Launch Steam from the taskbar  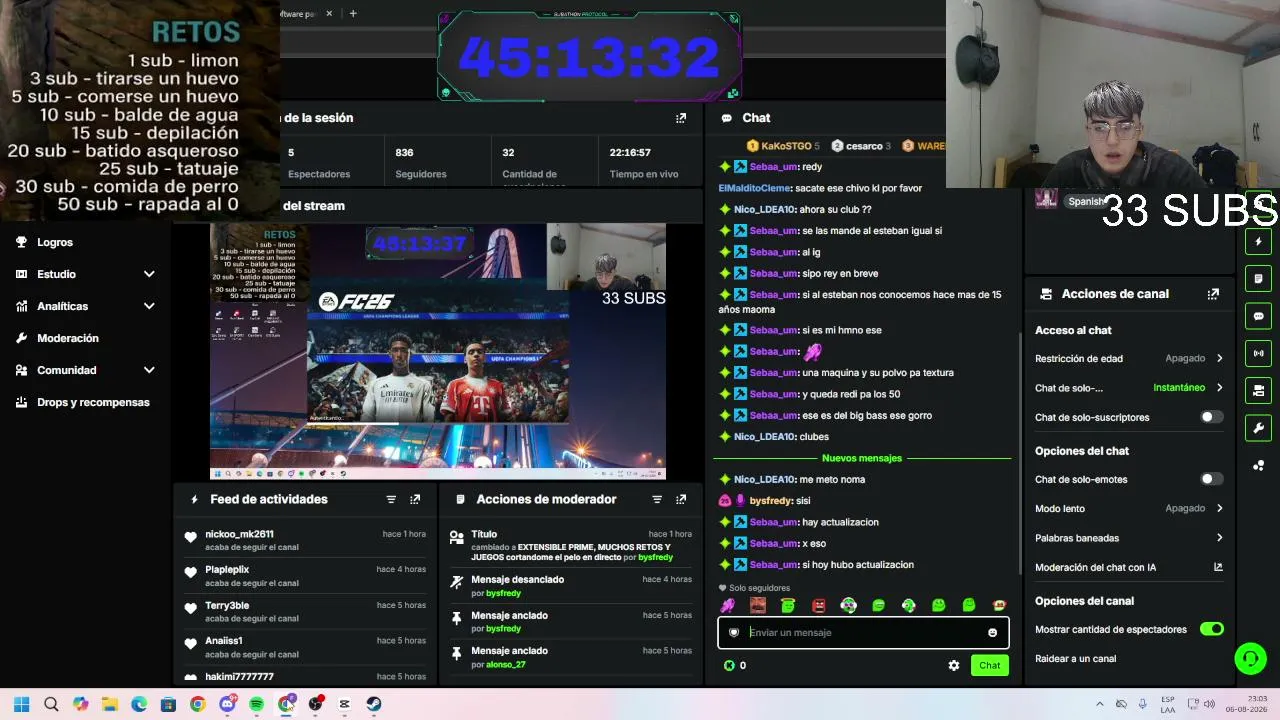coord(374,704)
